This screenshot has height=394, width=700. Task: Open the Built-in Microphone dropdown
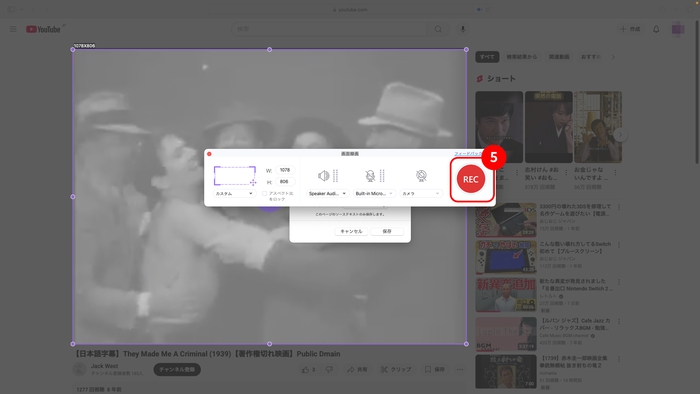point(374,194)
